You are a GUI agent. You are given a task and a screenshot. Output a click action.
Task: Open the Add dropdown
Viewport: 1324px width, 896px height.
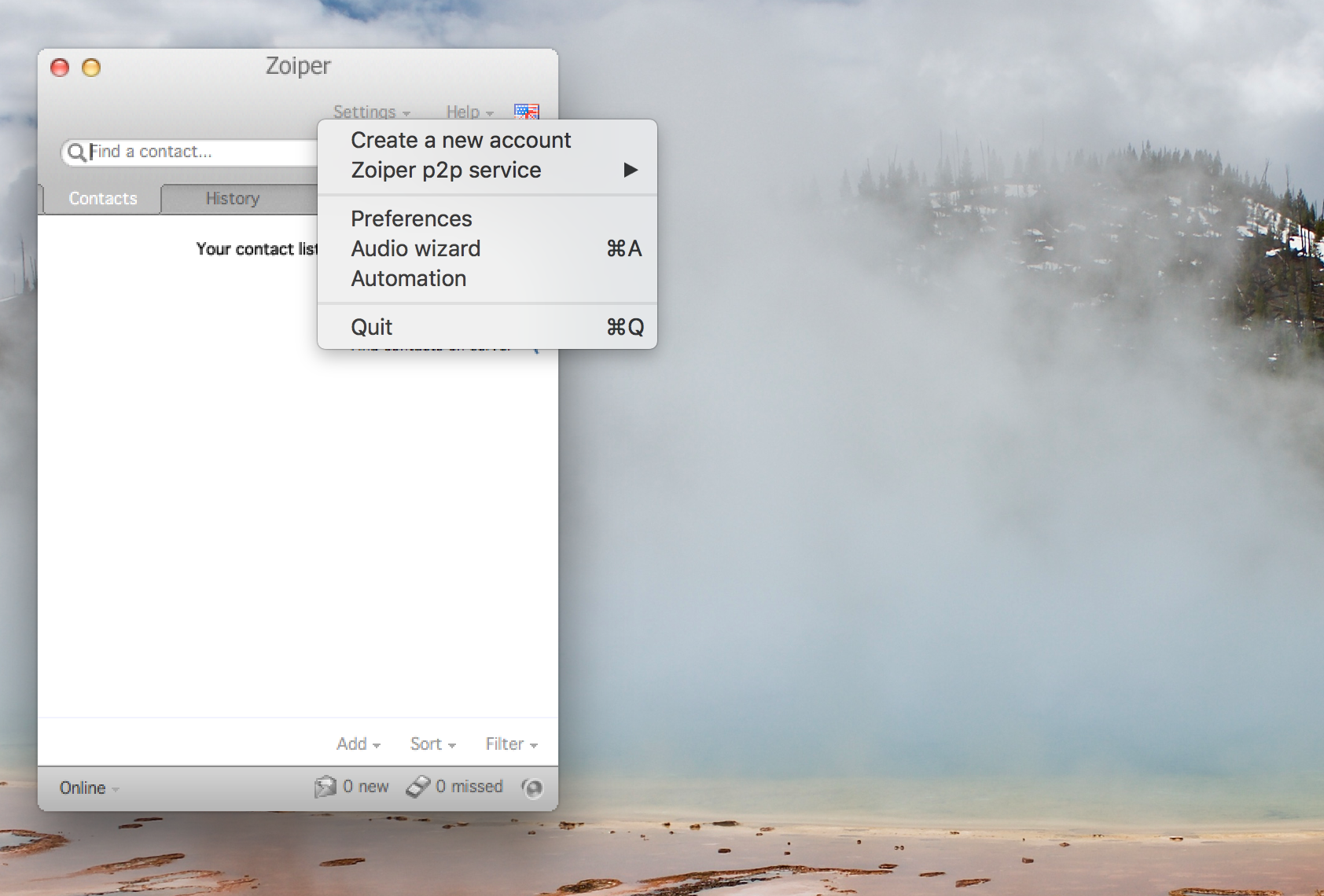pos(359,744)
